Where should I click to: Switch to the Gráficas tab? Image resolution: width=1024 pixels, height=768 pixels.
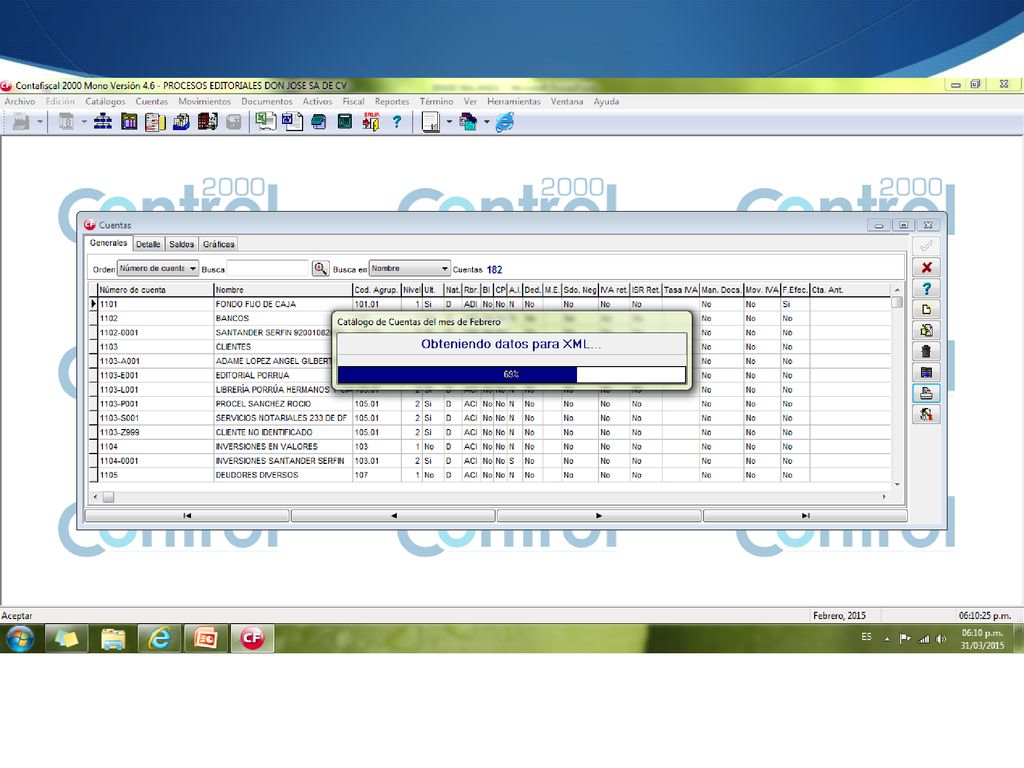[x=218, y=244]
